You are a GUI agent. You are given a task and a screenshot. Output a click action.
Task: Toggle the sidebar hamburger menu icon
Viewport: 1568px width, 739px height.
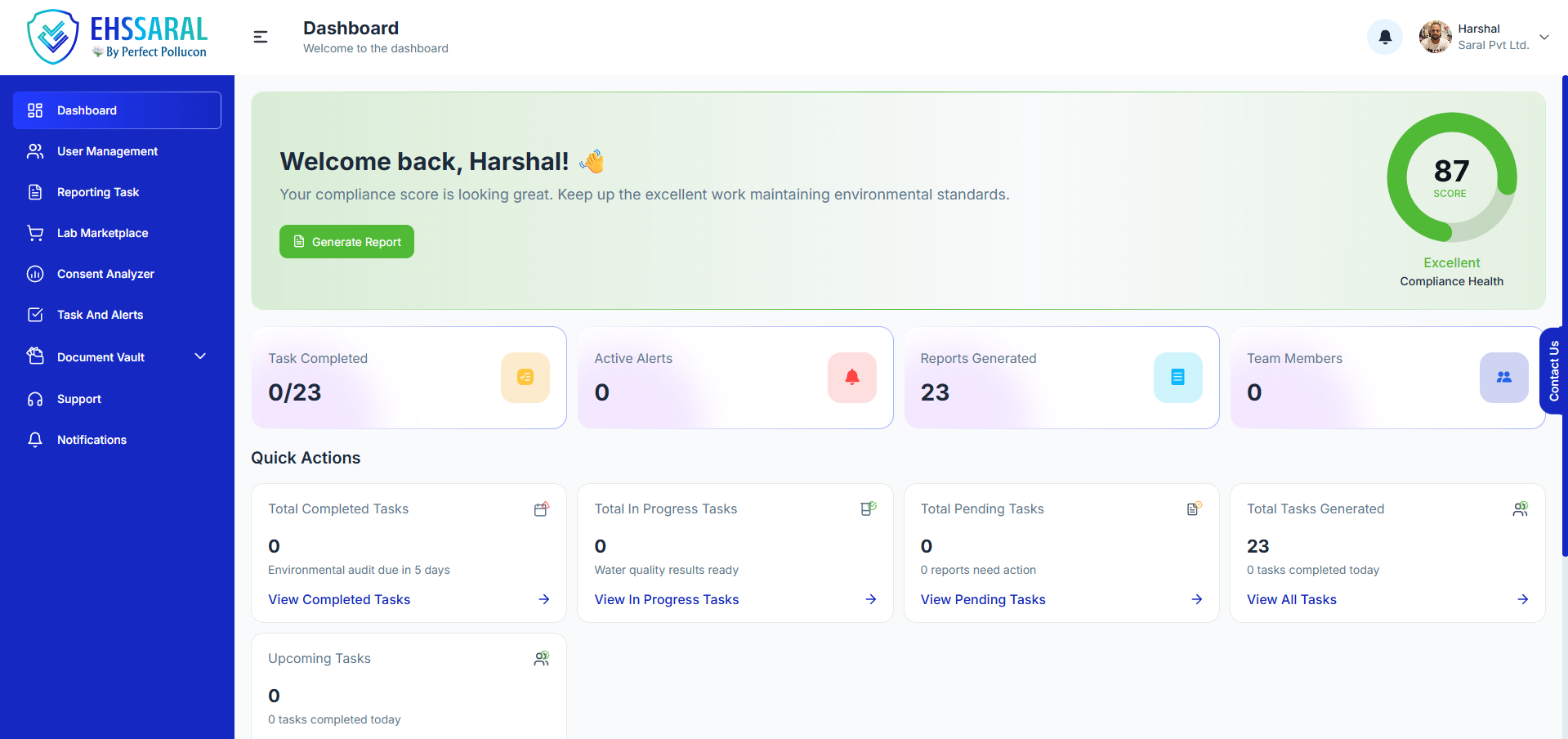[x=261, y=37]
